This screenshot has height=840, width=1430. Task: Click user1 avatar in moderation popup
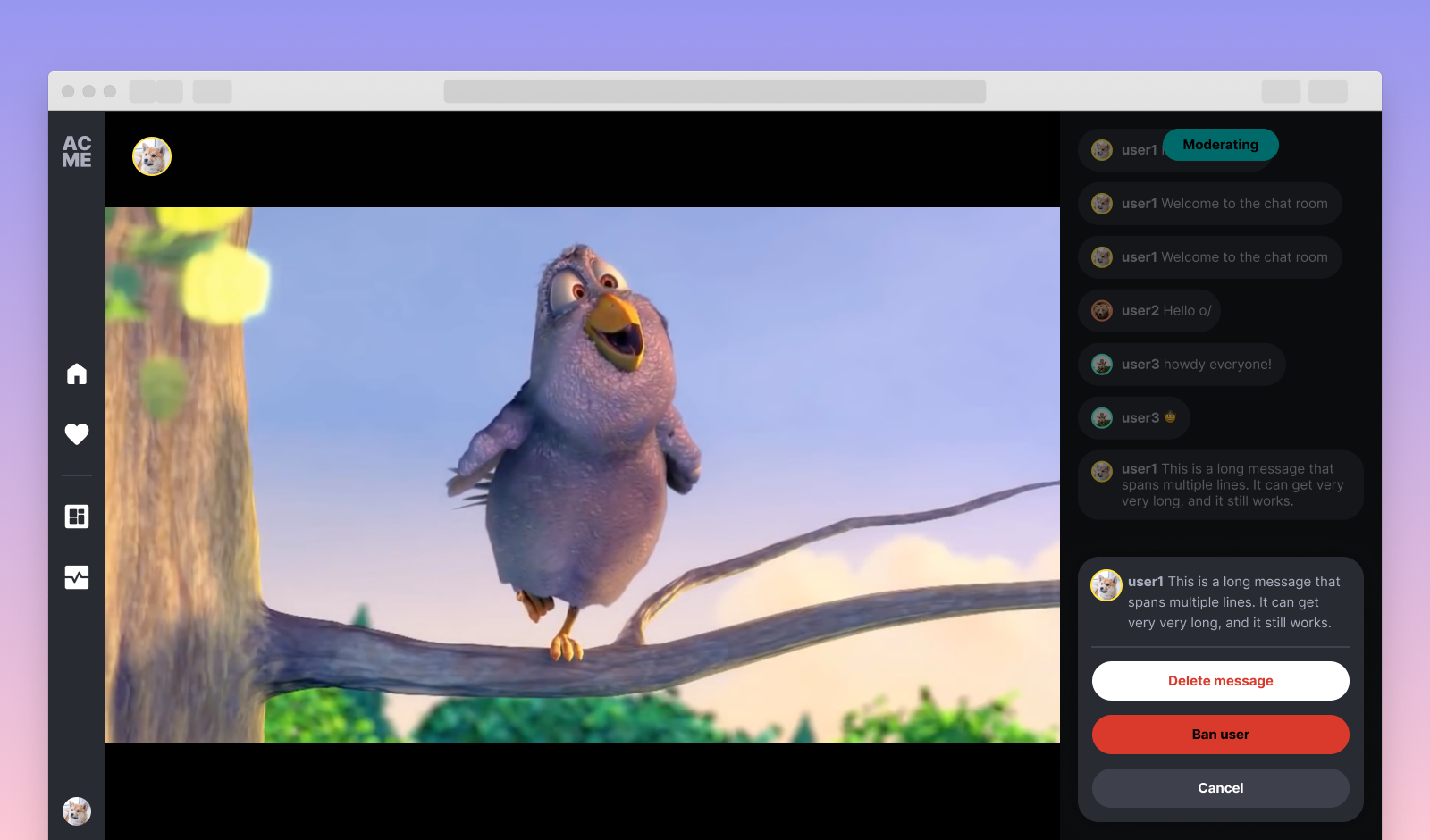pos(1106,585)
